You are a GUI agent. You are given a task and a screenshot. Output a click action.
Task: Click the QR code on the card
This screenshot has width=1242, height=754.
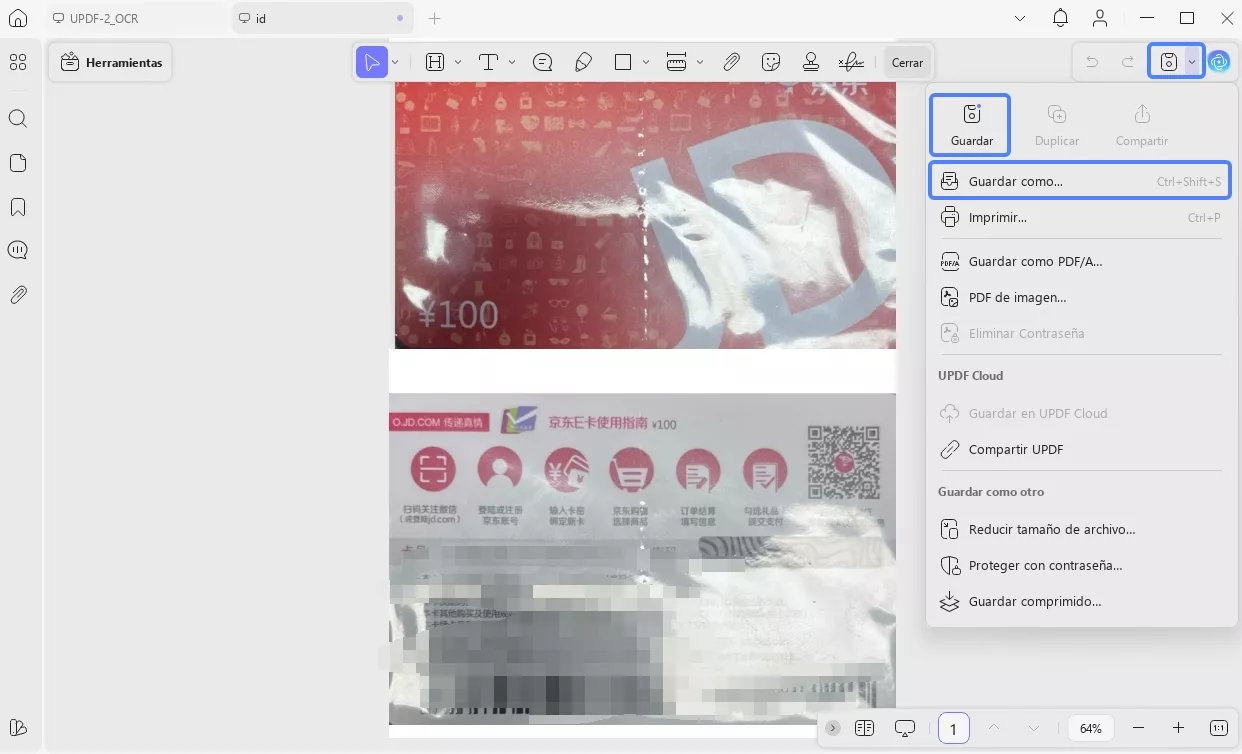click(x=843, y=462)
